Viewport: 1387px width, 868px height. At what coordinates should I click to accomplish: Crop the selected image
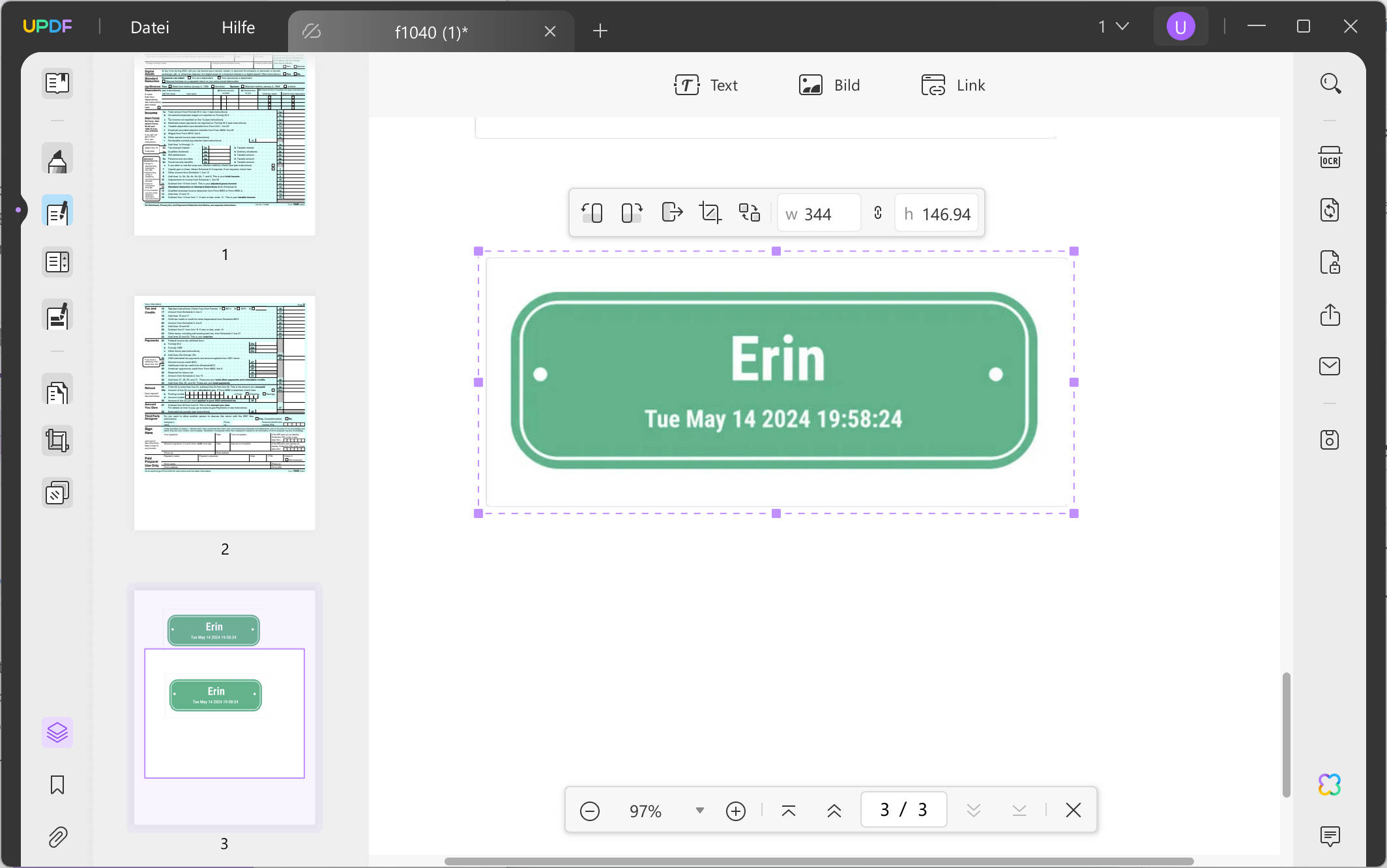click(710, 213)
